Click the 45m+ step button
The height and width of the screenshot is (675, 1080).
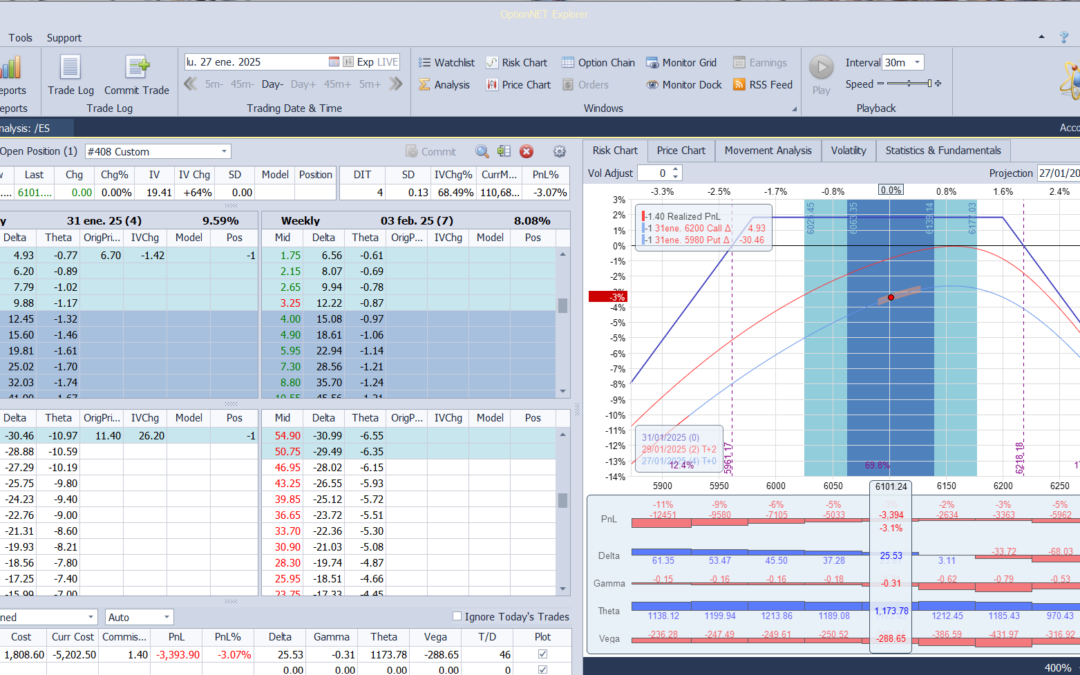(338, 84)
